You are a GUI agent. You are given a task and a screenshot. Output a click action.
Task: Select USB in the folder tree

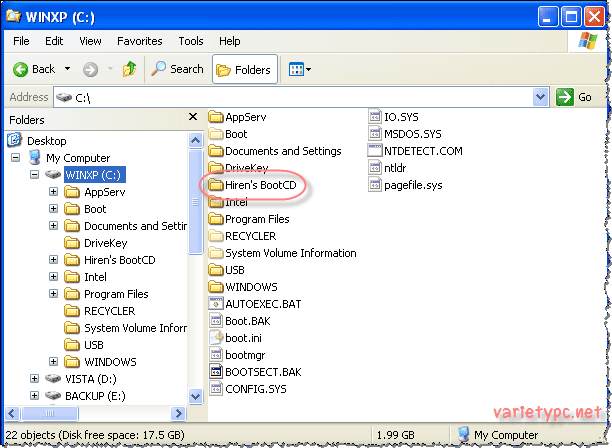(94, 345)
